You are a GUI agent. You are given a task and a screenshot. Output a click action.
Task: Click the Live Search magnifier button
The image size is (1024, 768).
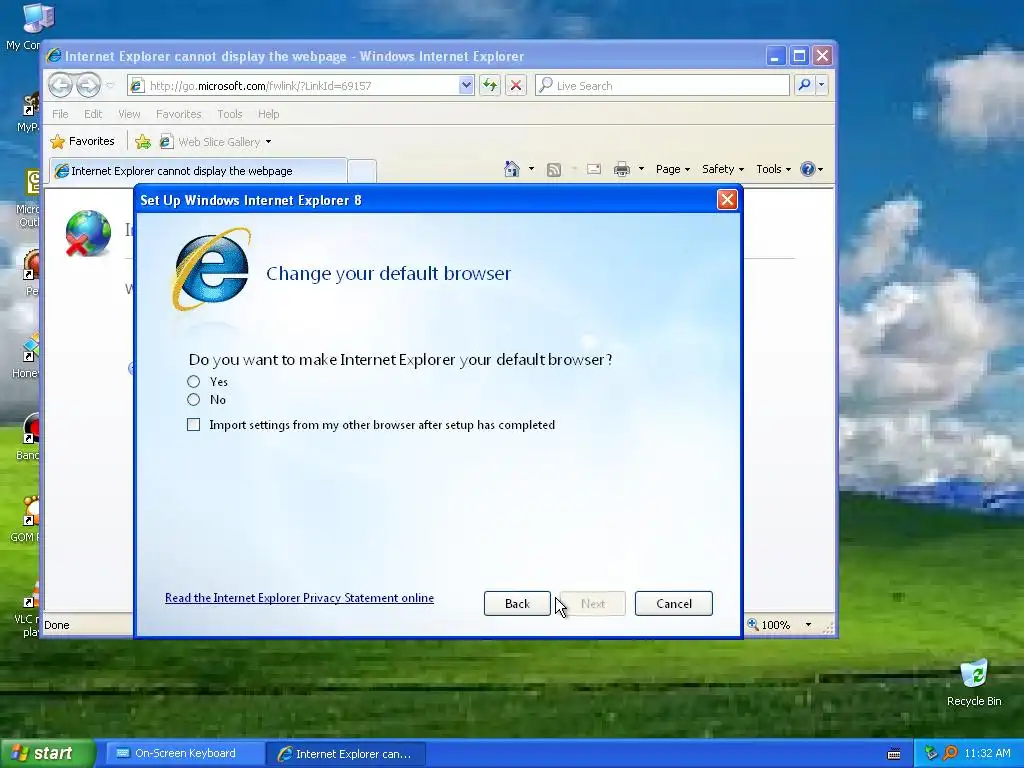[x=805, y=85]
